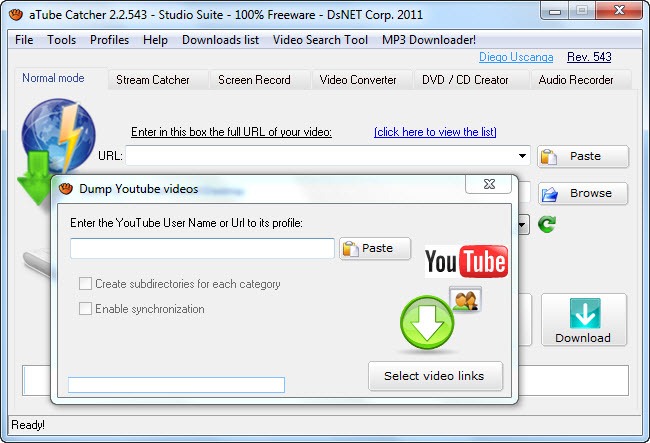Viewport: 650px width, 443px height.
Task: Click the green download arrow in dialog
Action: 427,322
